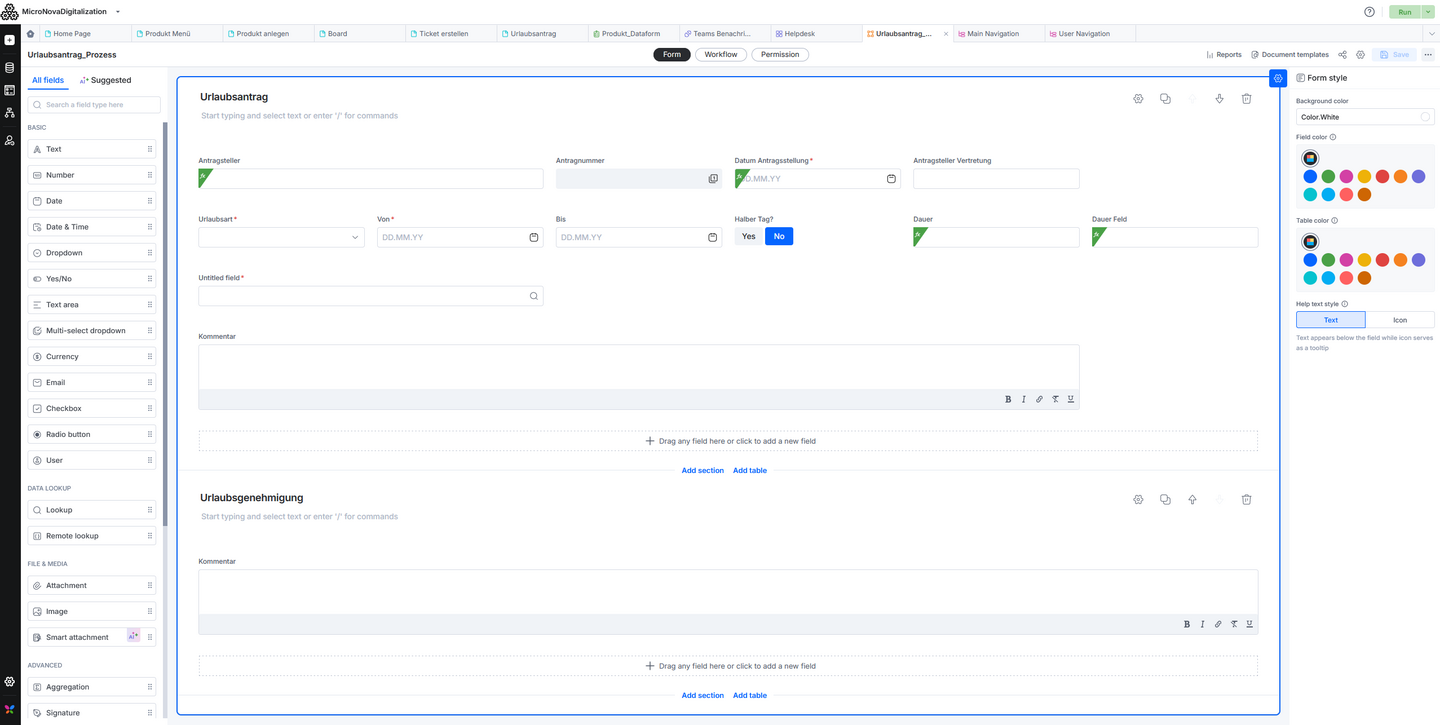Screen dimensions: 1440x725
Task: Open settings of Urlaubsantrag section
Action: [1138, 99]
